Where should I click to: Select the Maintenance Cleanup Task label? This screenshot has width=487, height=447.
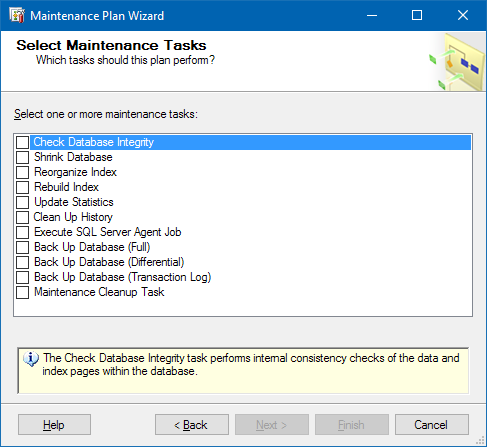pos(99,292)
